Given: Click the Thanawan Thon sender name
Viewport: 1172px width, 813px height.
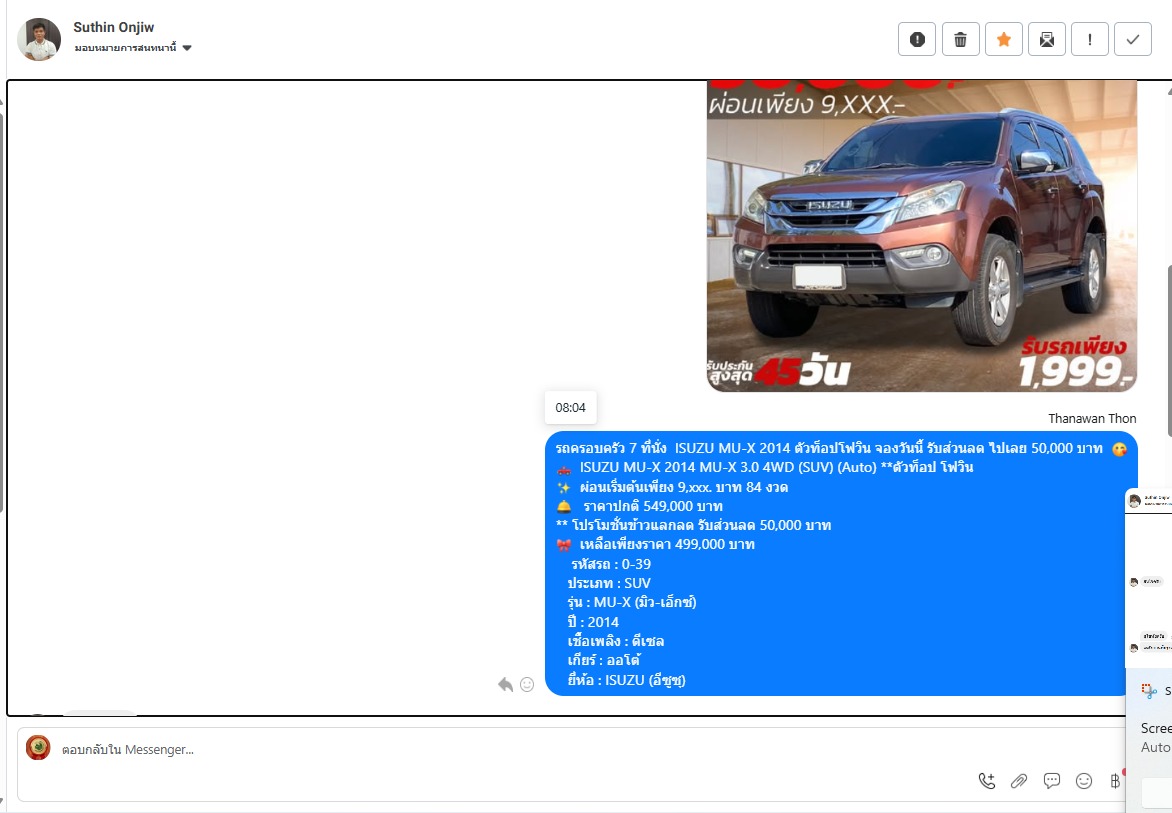Looking at the screenshot, I should (x=1092, y=418).
